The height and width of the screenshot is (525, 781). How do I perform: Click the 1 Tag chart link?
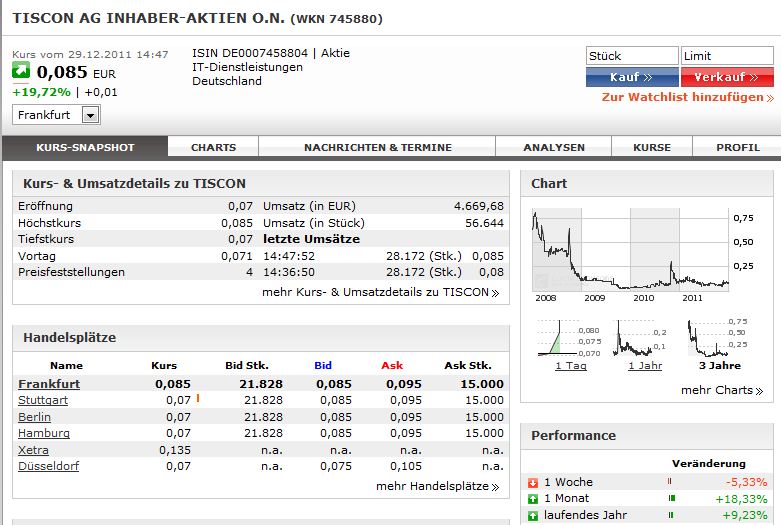571,366
